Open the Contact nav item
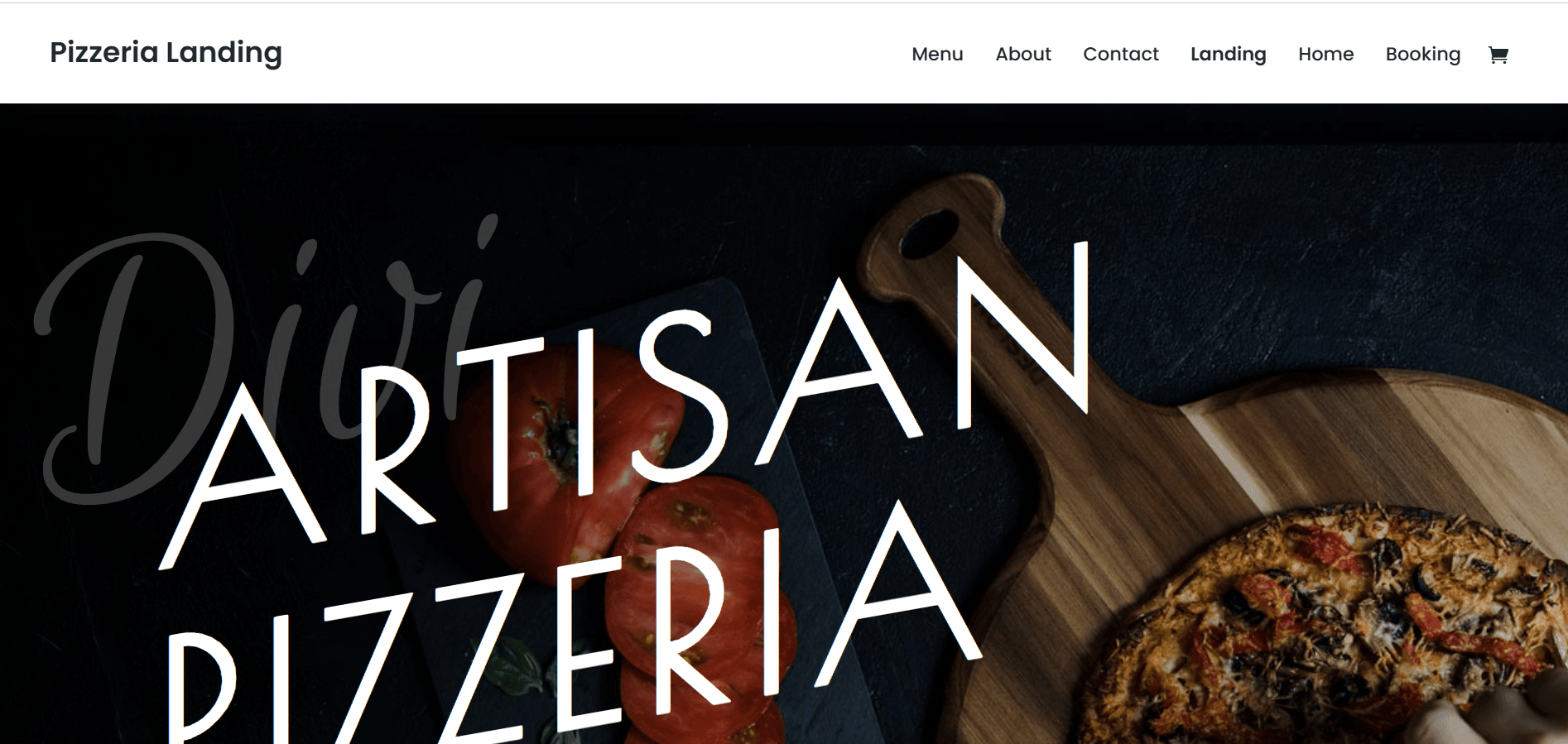The height and width of the screenshot is (744, 1568). click(x=1121, y=54)
